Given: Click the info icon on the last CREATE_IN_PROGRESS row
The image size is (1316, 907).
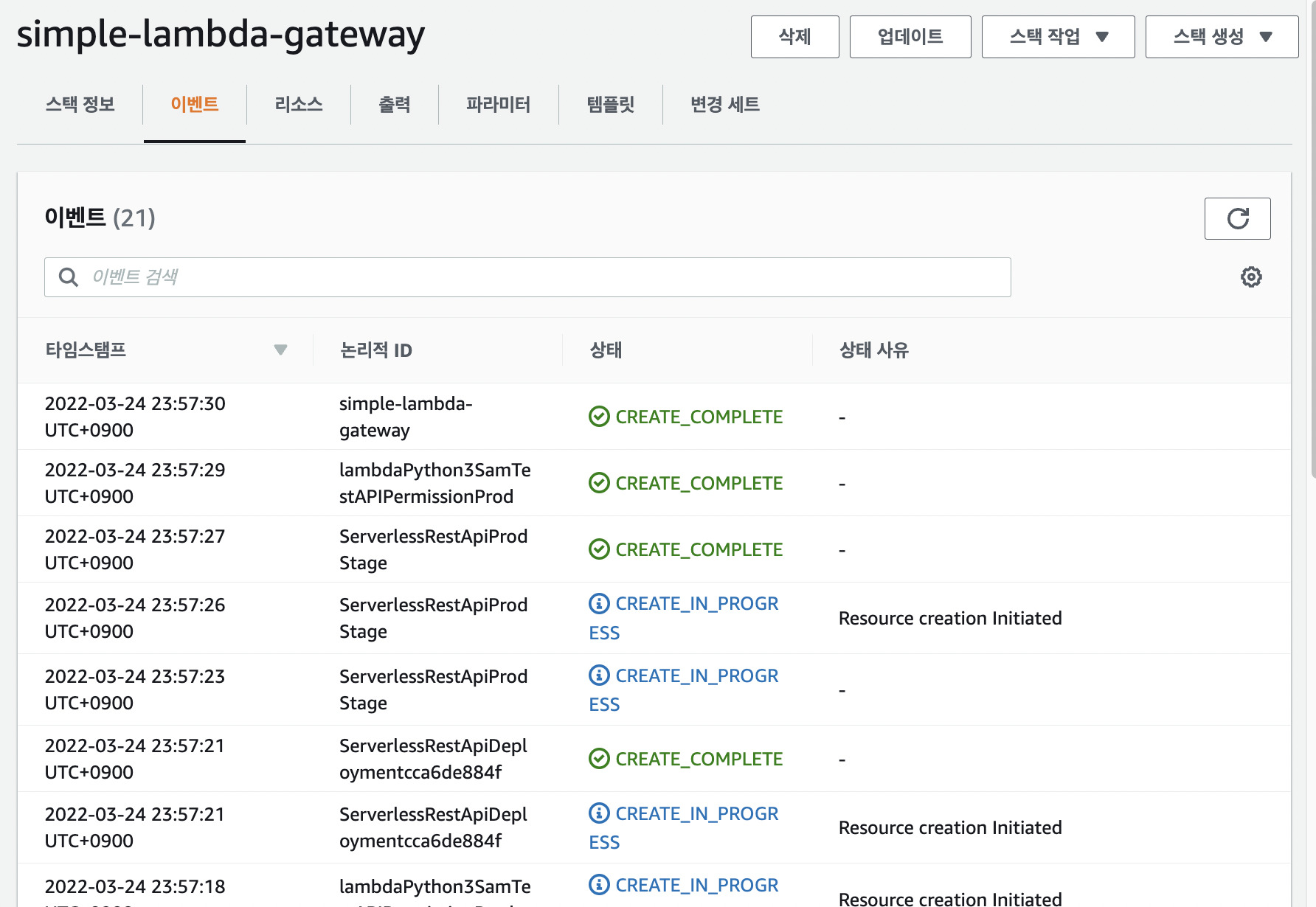Looking at the screenshot, I should (x=598, y=884).
